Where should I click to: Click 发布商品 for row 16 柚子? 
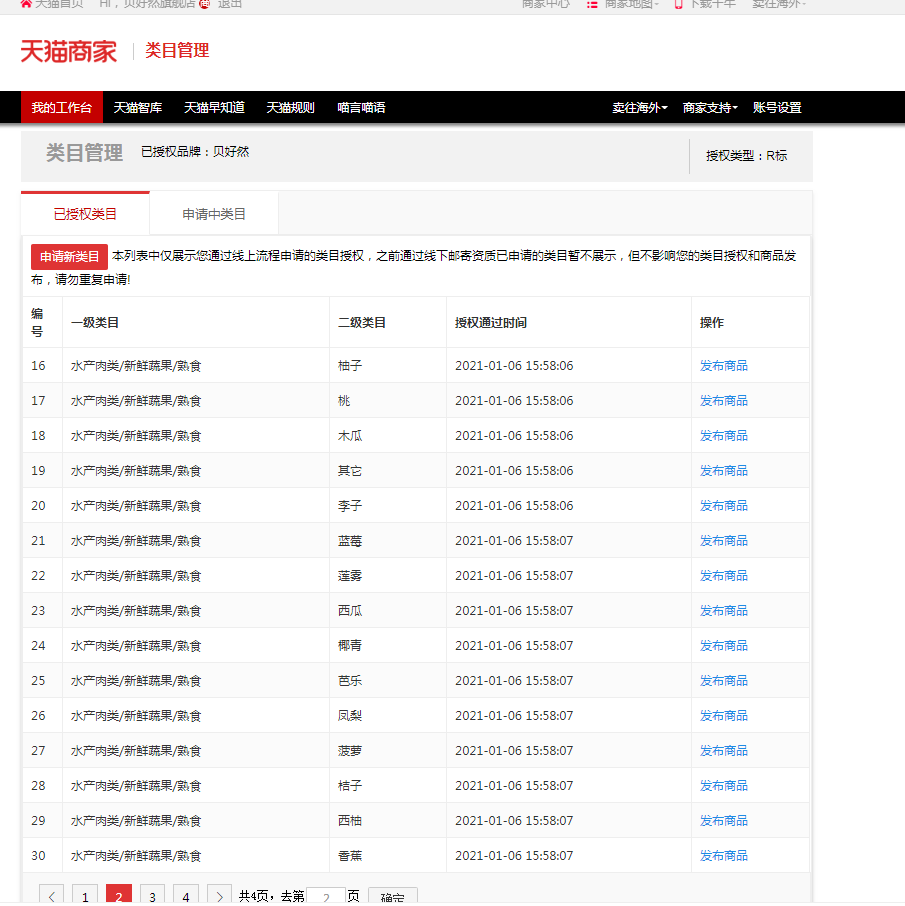tap(724, 365)
